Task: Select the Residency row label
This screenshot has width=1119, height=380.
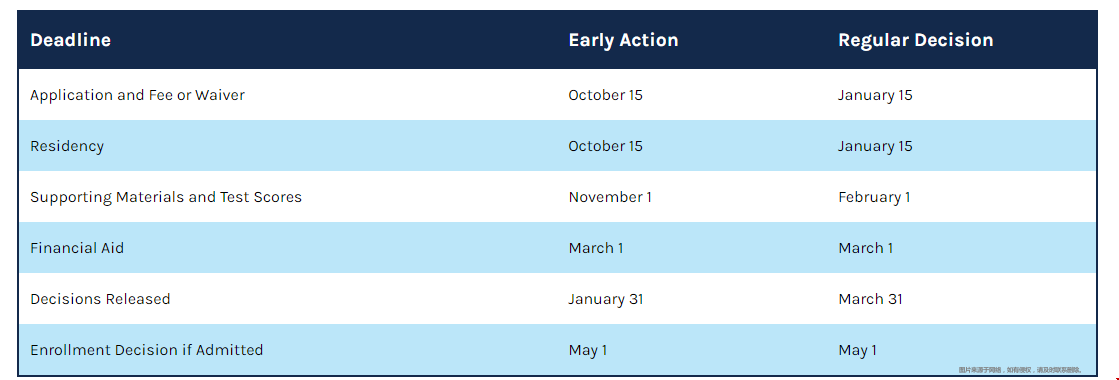Action: (66, 146)
